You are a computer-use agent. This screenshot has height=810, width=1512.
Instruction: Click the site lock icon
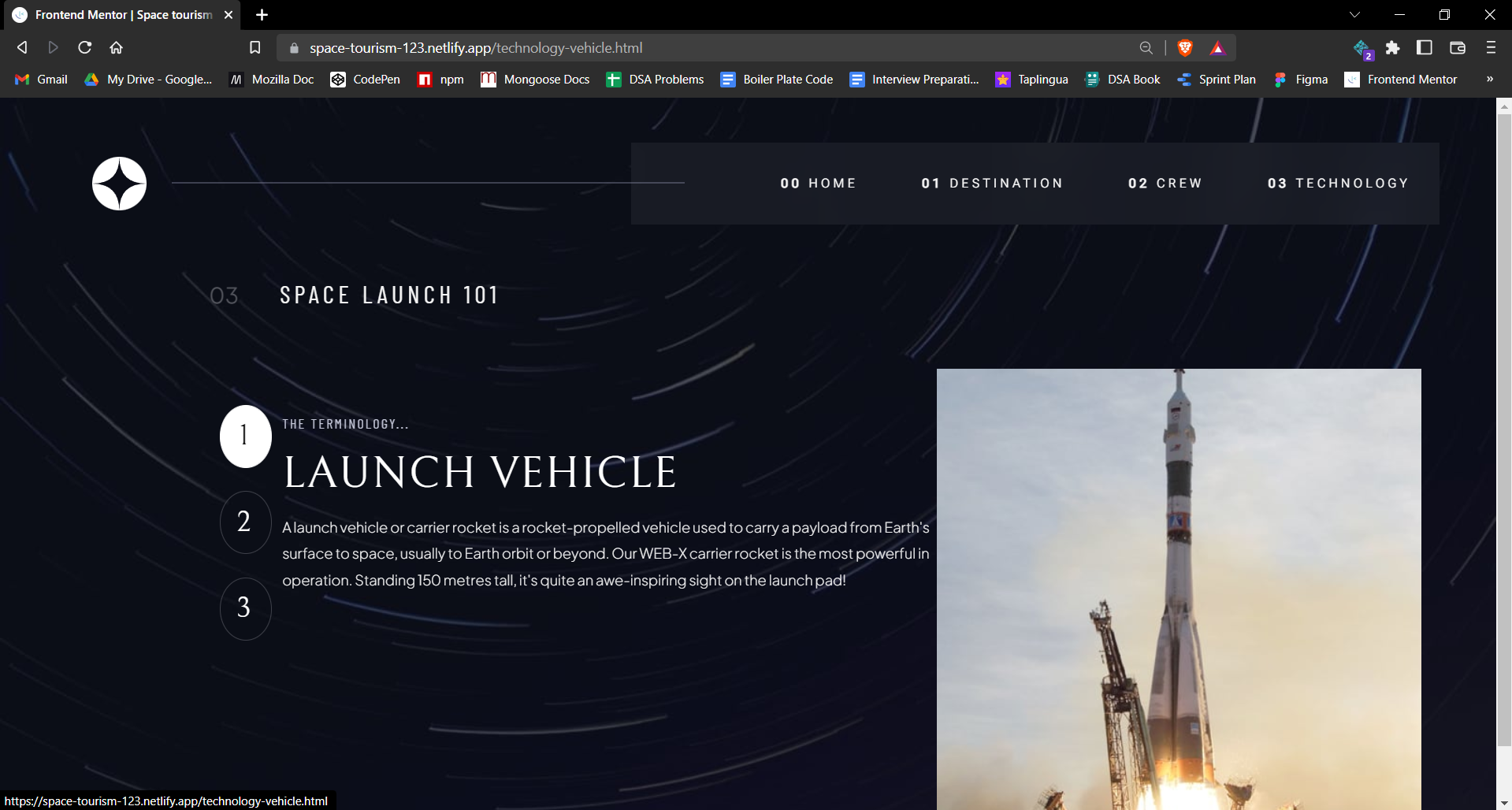(294, 48)
